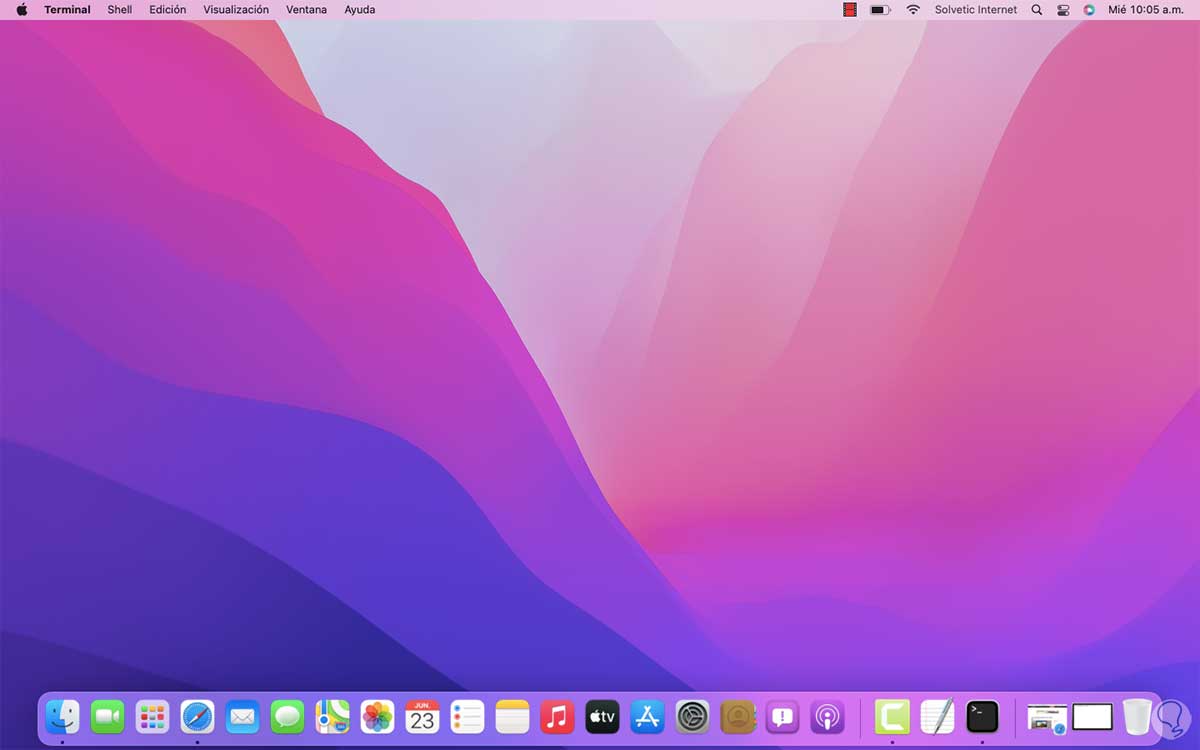This screenshot has height=750, width=1200.
Task: Launch Podcasts from the Dock
Action: click(827, 717)
